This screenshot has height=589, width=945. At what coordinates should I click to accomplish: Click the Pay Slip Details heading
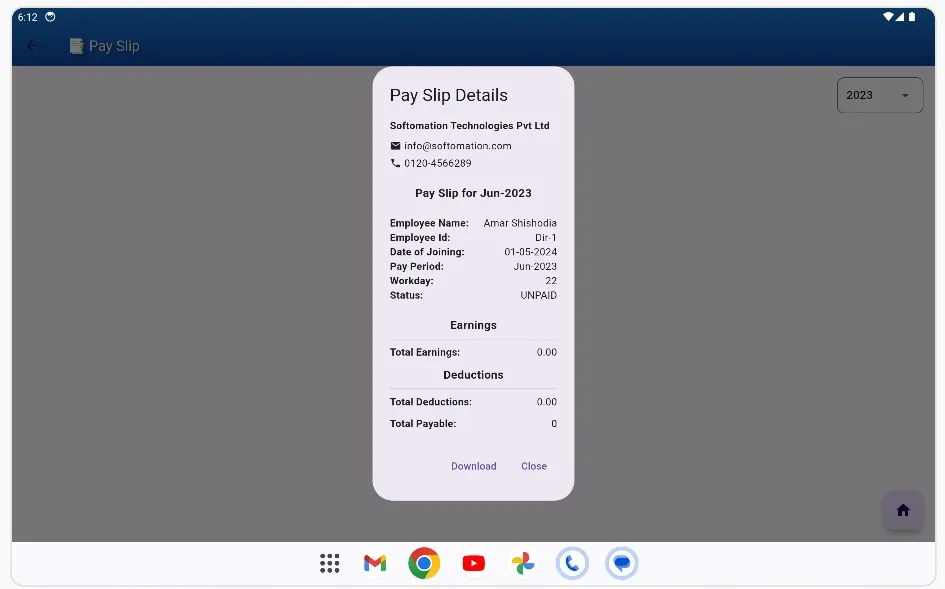pyautogui.click(x=448, y=95)
